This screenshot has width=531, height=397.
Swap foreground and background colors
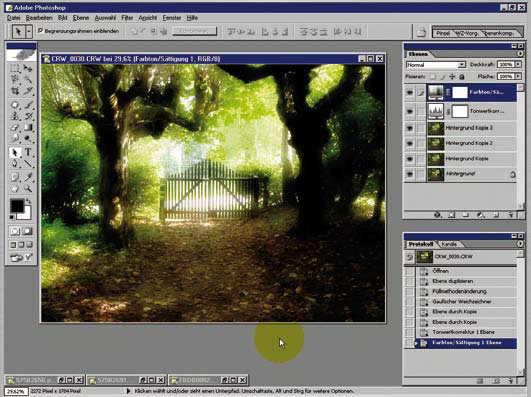29,202
